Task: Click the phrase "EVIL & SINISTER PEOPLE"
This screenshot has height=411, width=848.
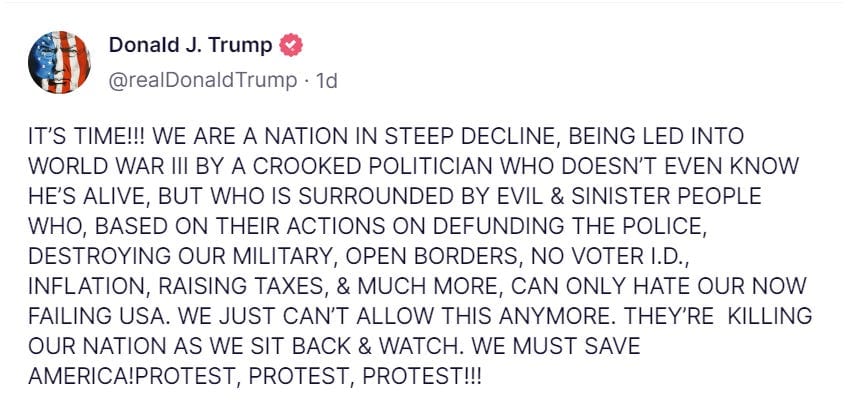Action: [633, 196]
